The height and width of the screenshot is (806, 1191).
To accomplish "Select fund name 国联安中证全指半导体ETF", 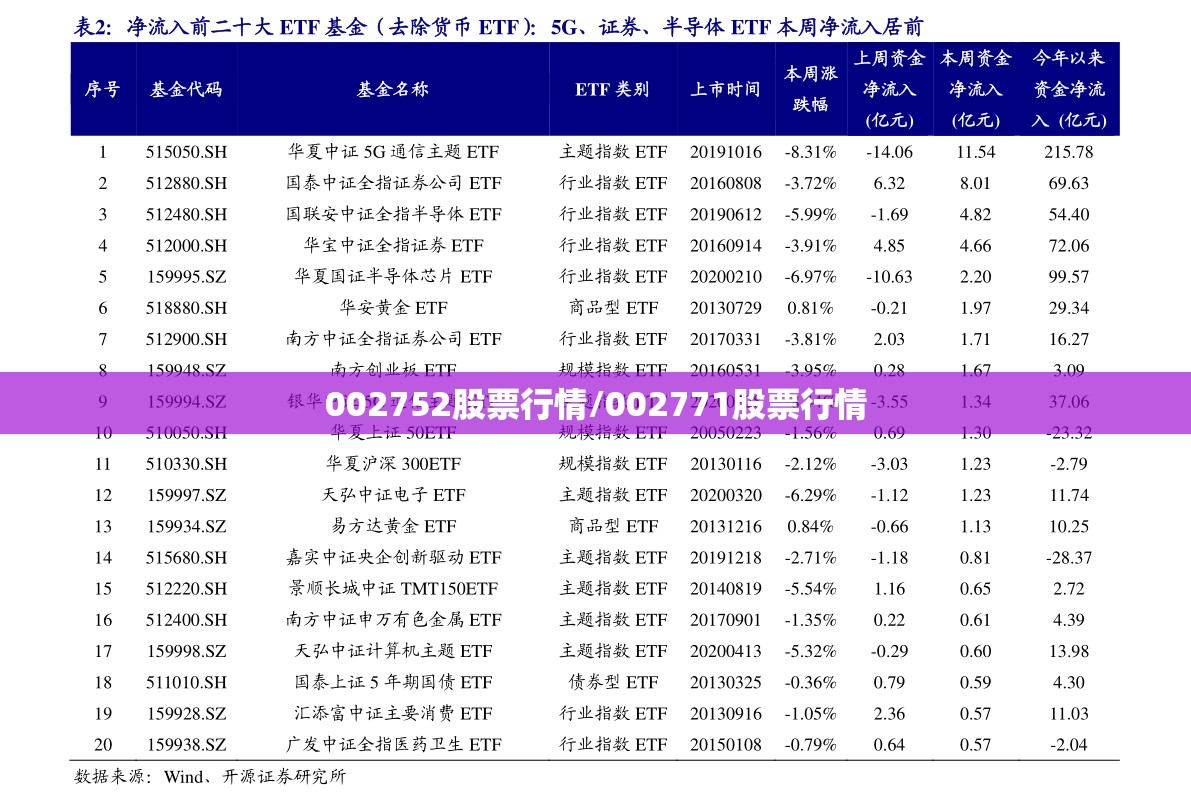I will pos(393,214).
